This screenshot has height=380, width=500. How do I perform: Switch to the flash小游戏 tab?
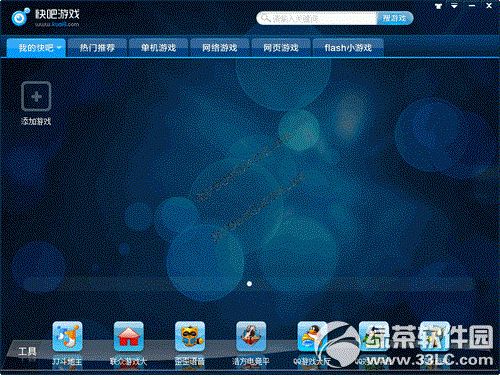click(x=348, y=48)
